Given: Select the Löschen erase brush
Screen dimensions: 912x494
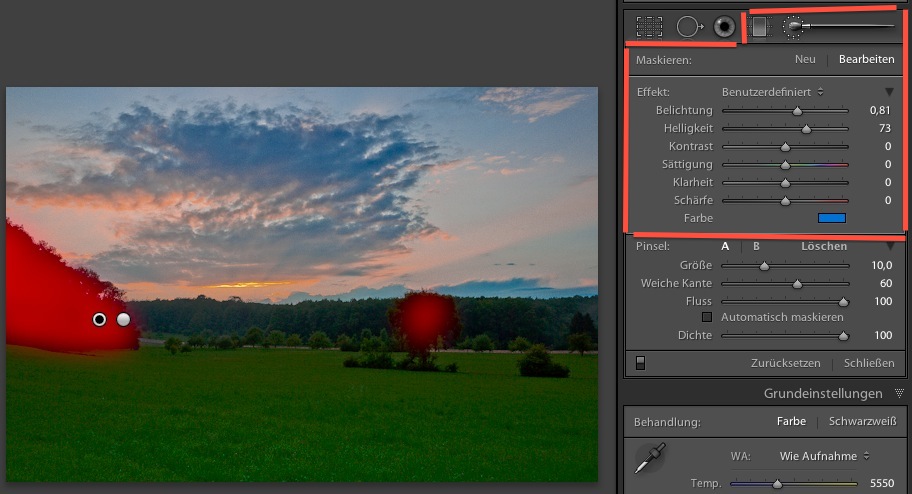Looking at the screenshot, I should pos(824,246).
